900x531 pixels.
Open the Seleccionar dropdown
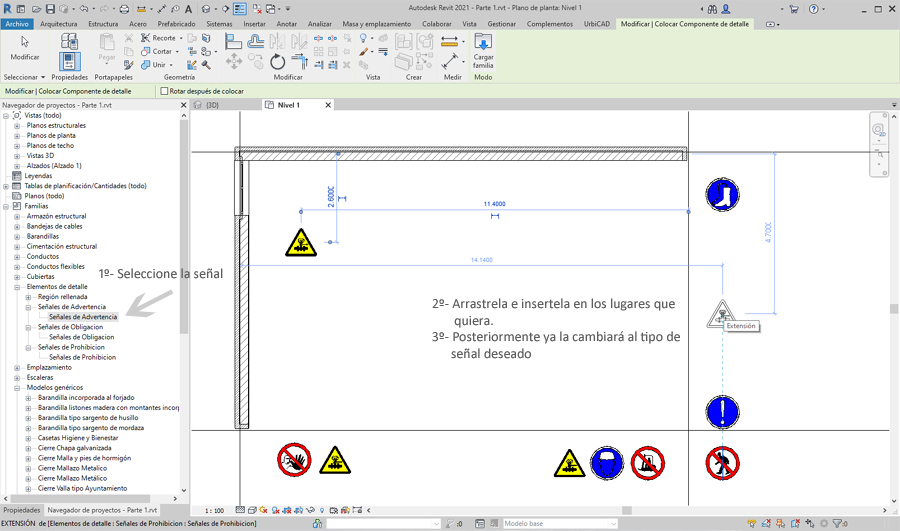click(x=25, y=77)
